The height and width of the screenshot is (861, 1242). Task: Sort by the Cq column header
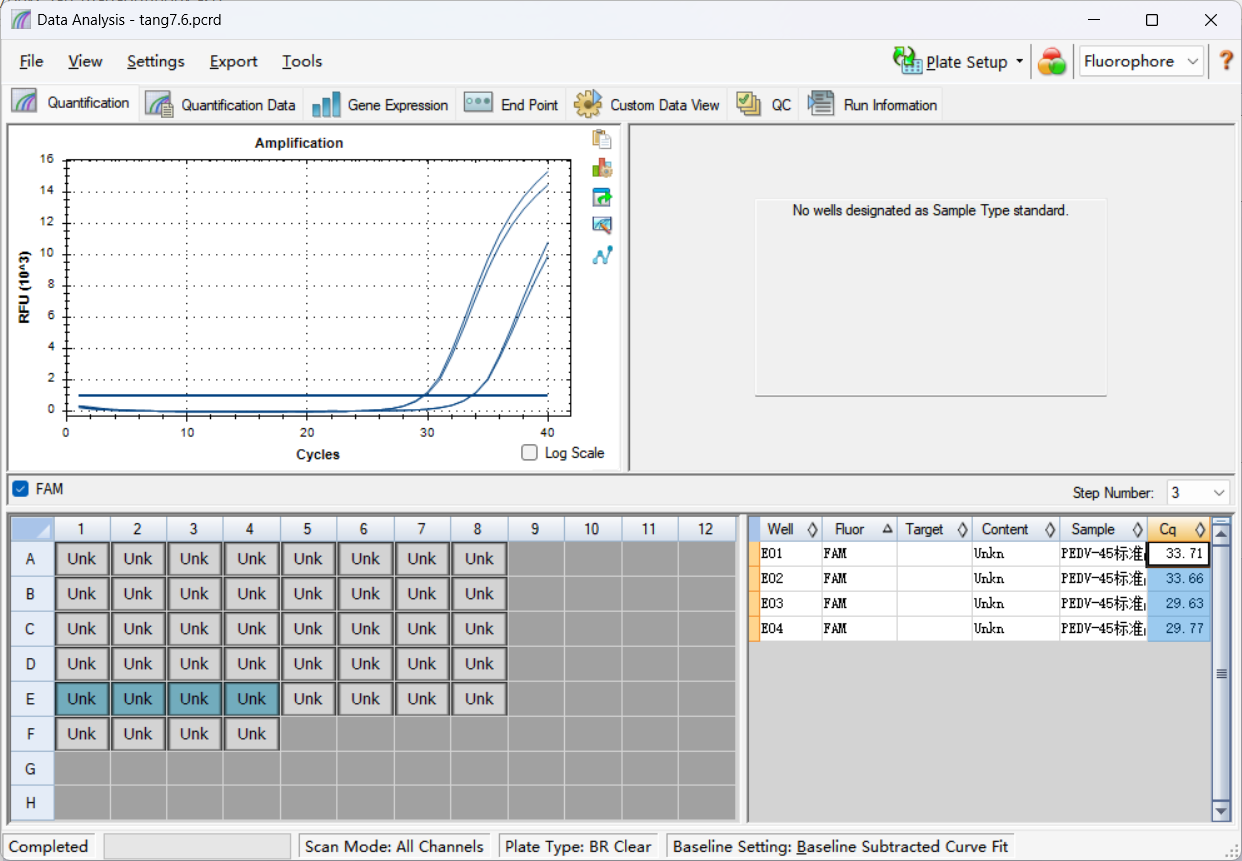pyautogui.click(x=1178, y=529)
